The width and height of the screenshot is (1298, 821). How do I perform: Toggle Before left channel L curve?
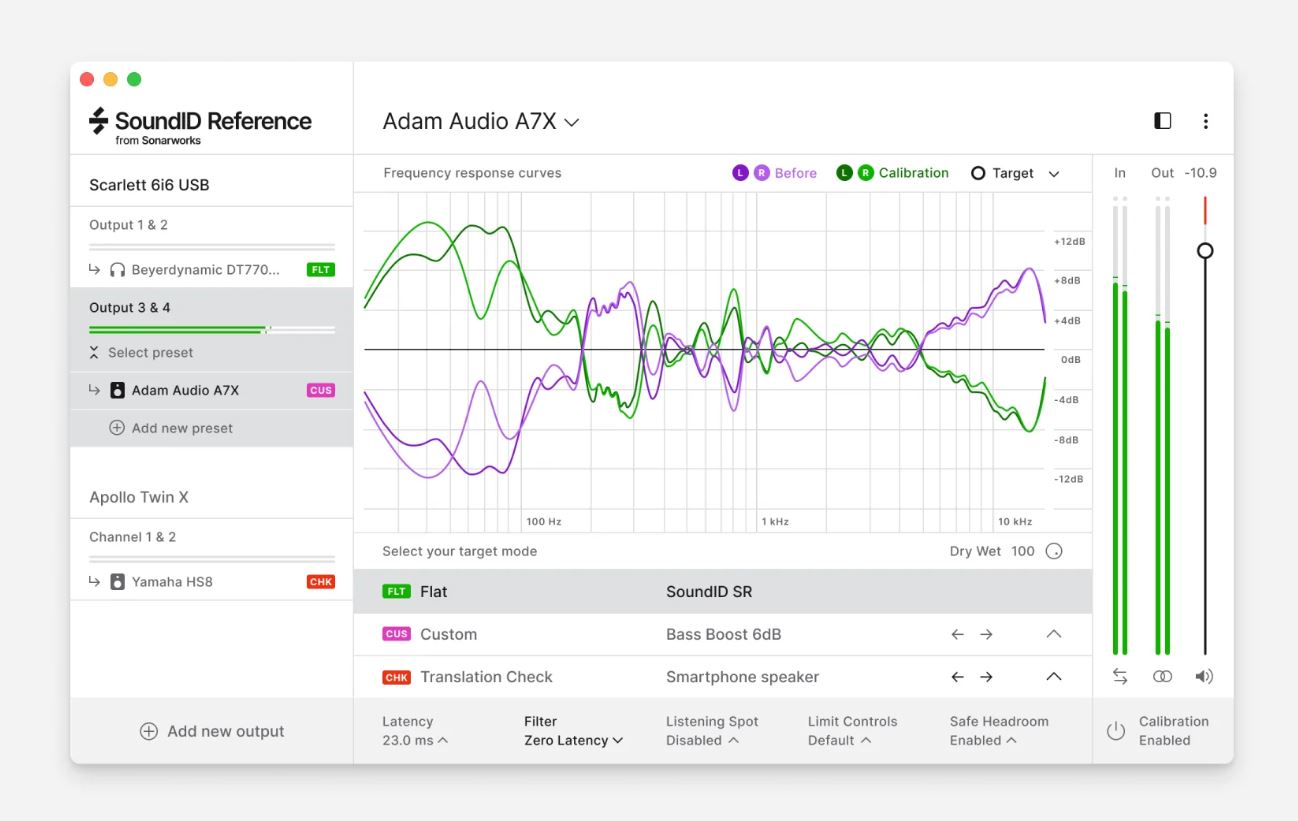[x=740, y=173]
